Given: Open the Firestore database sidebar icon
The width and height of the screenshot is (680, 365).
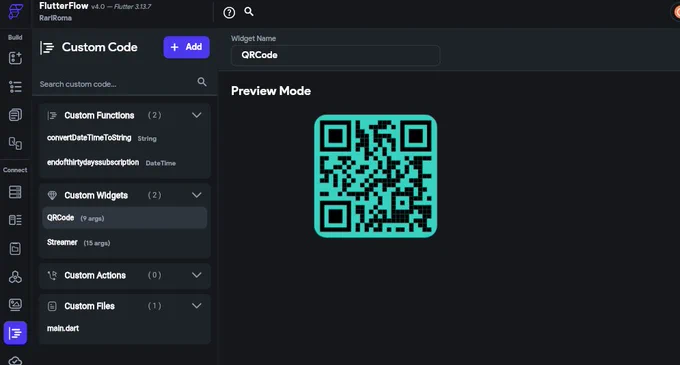Looking at the screenshot, I should [15, 192].
